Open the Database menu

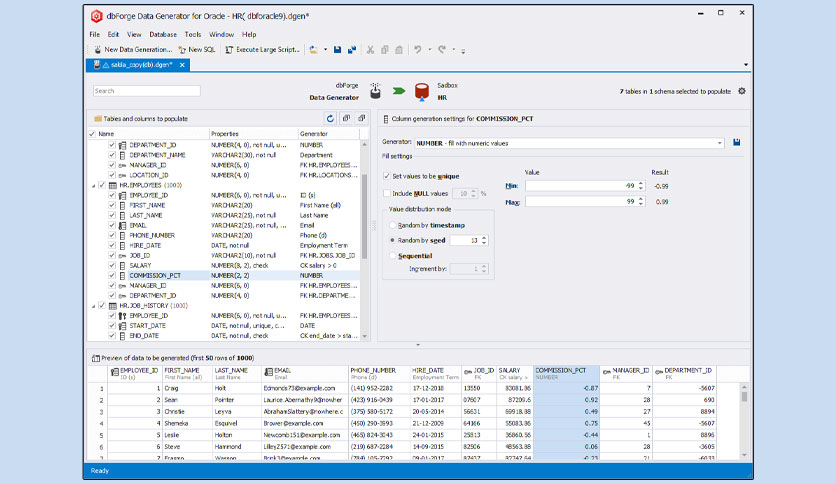(163, 34)
